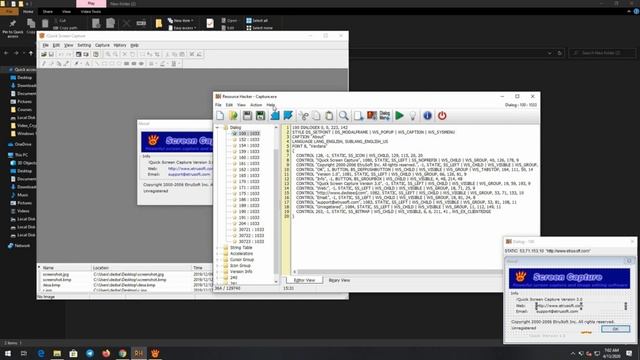
Task: Select dialog resource 100 : 1033
Action: (249, 133)
